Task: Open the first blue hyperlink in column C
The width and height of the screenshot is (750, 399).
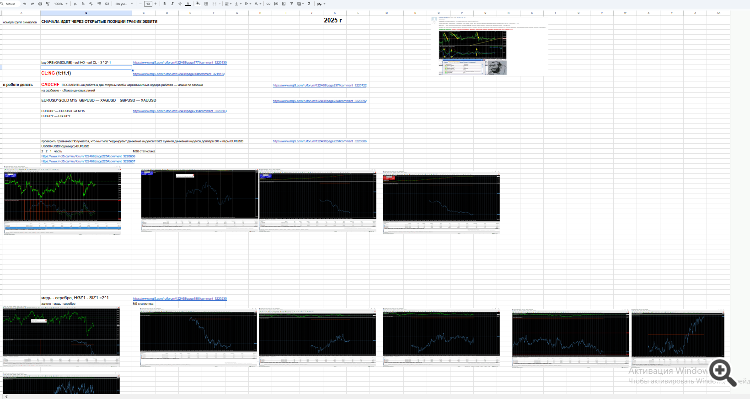Action: [x=180, y=63]
